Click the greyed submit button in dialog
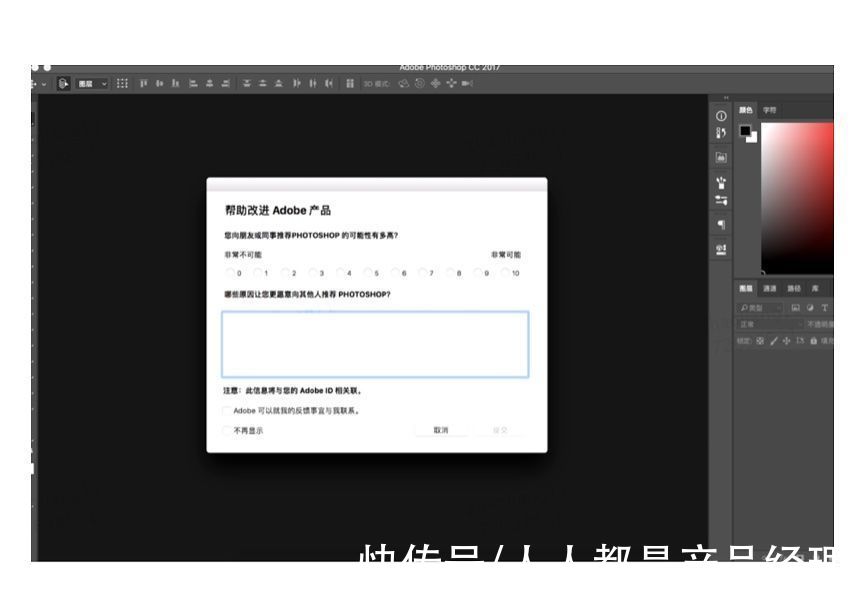 point(500,430)
